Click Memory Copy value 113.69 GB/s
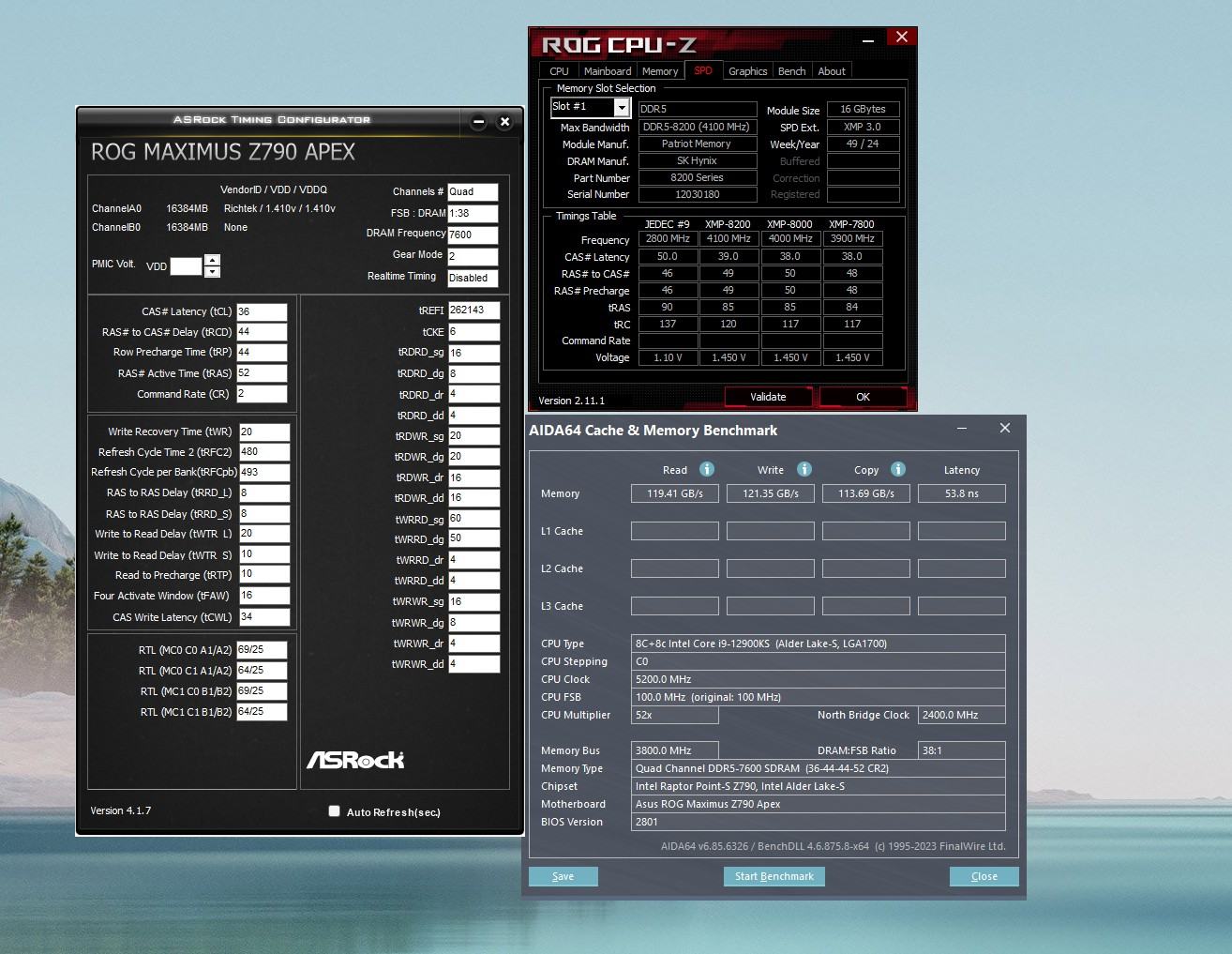 coord(866,493)
